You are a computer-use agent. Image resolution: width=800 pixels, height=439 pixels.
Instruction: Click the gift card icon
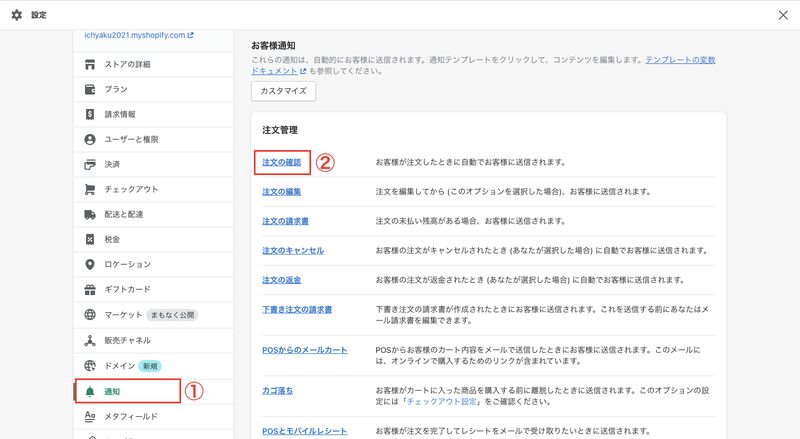(90, 289)
